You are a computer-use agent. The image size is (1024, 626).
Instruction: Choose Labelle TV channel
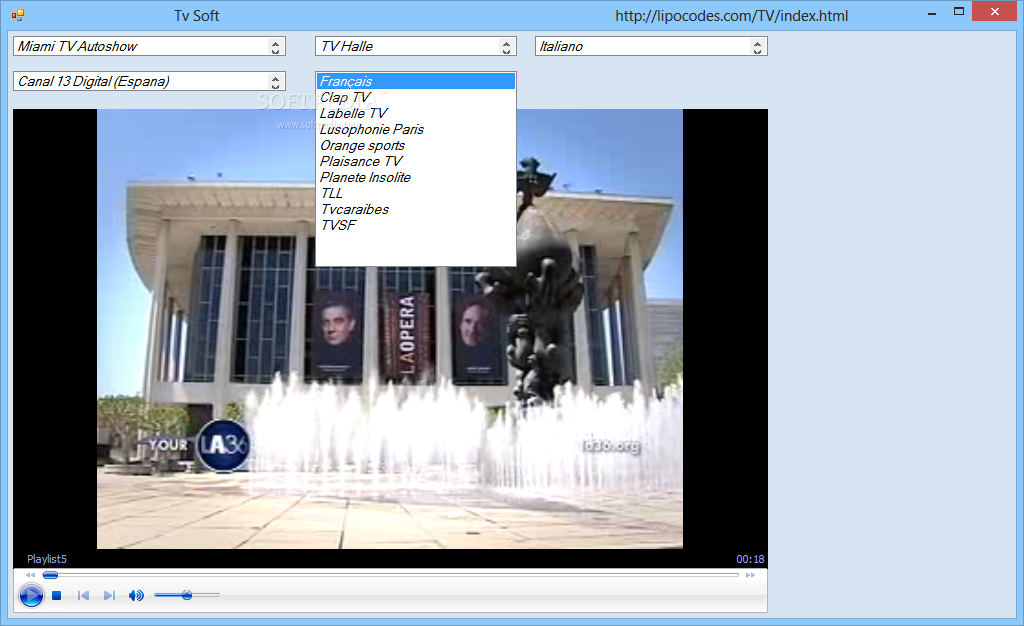[x=415, y=114]
